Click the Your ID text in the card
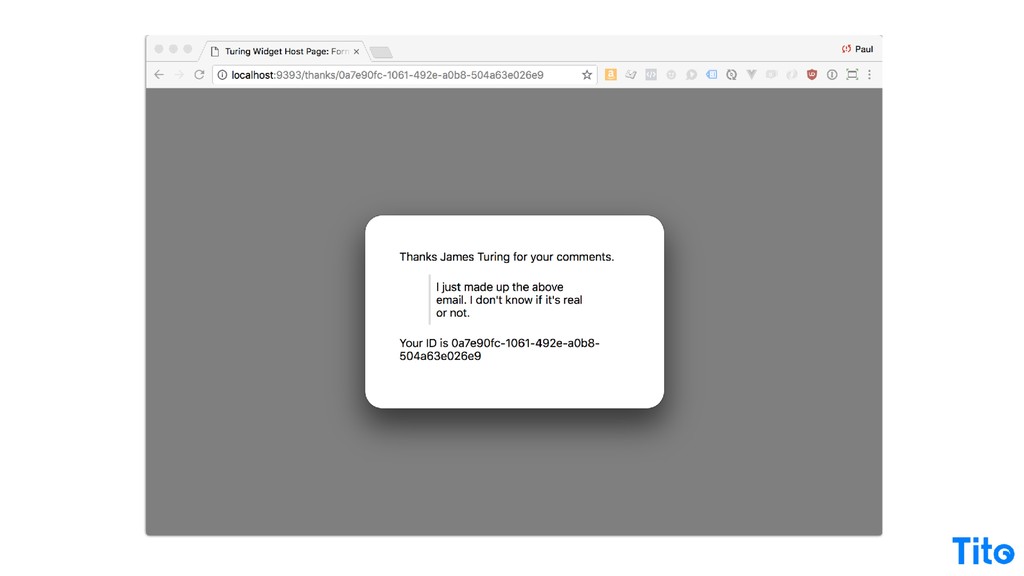 (500, 349)
